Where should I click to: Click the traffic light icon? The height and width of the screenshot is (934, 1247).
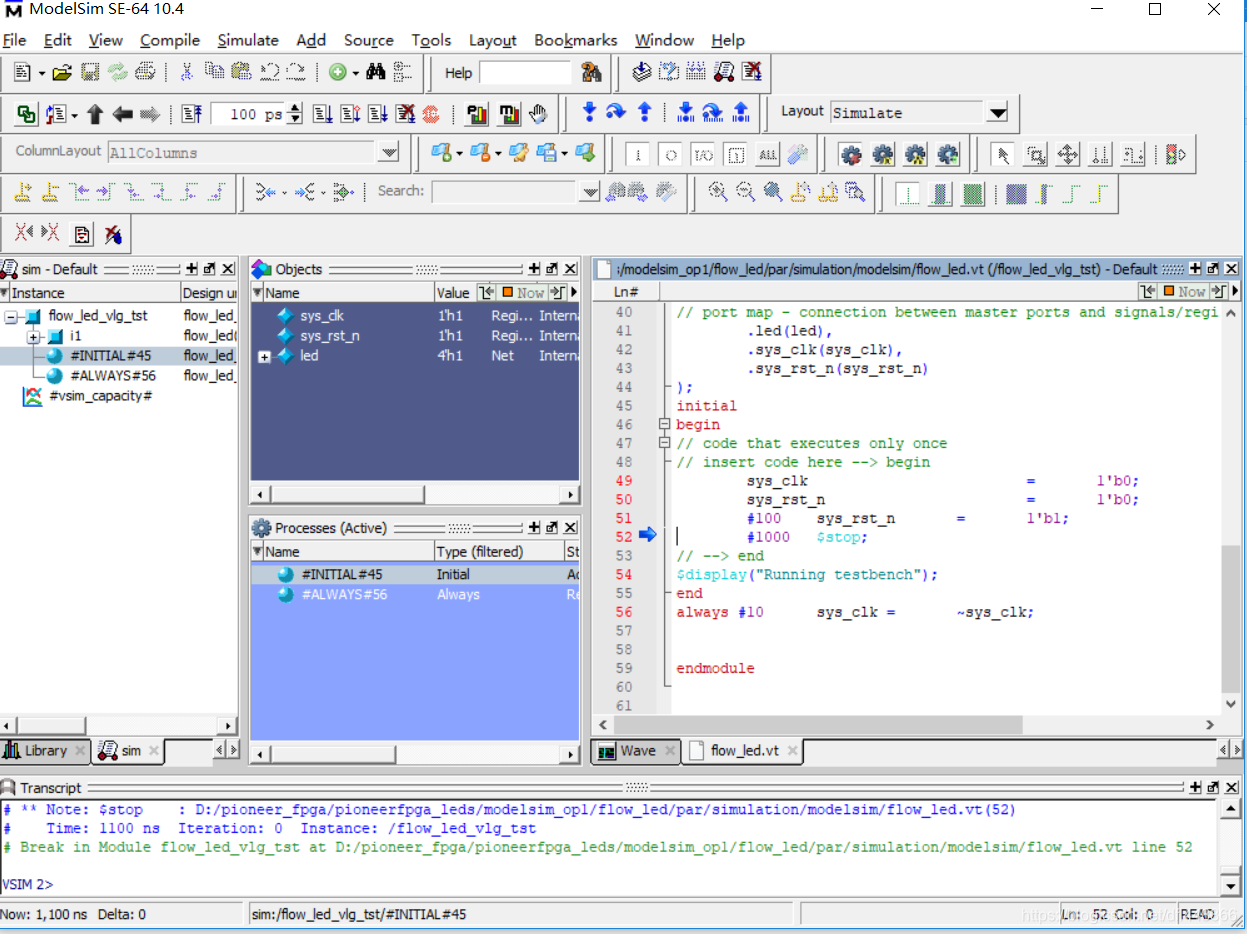point(1175,154)
